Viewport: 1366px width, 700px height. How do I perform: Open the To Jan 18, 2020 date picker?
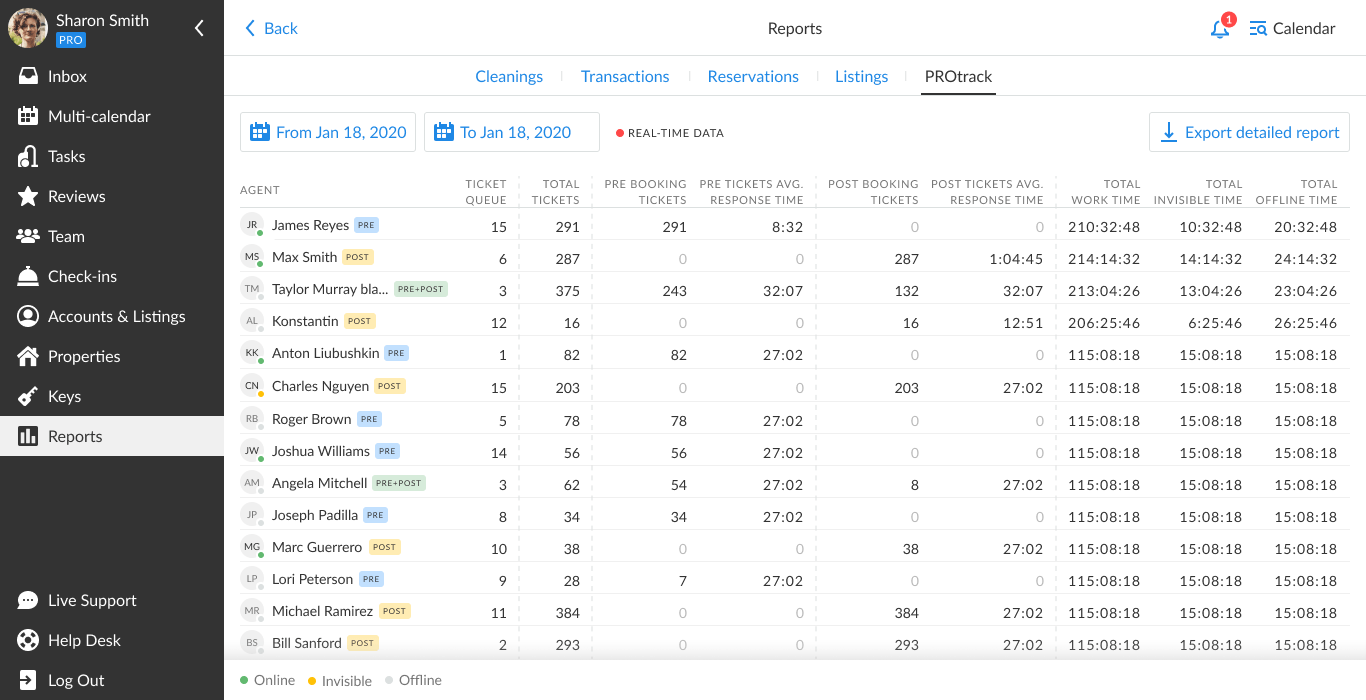[512, 132]
